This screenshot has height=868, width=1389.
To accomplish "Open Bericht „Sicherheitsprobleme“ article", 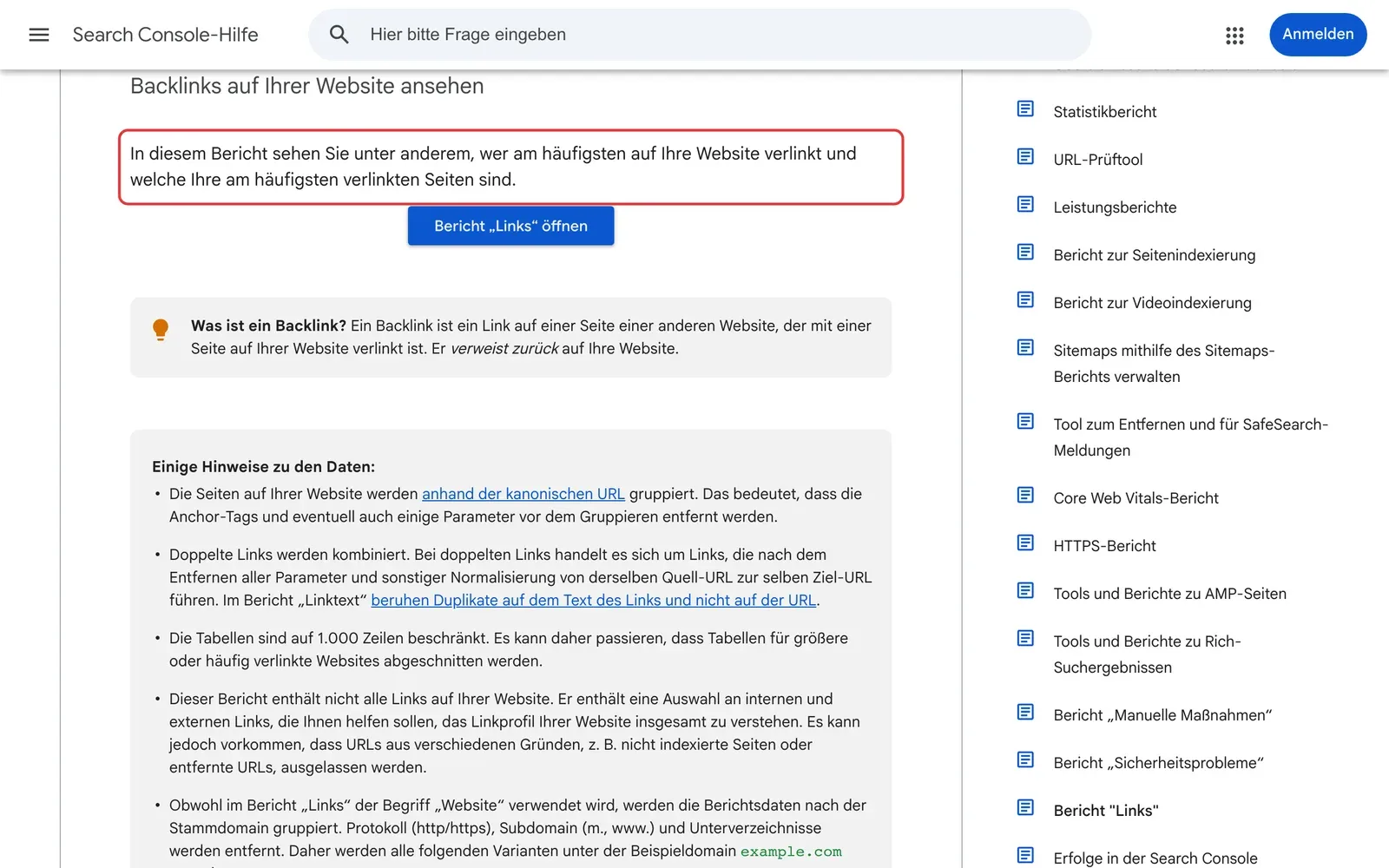I will 1159,763.
